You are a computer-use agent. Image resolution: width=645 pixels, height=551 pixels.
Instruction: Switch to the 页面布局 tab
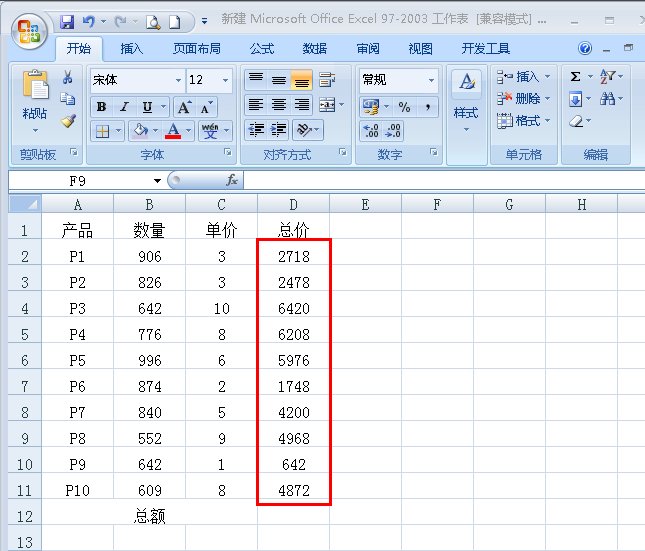(197, 49)
